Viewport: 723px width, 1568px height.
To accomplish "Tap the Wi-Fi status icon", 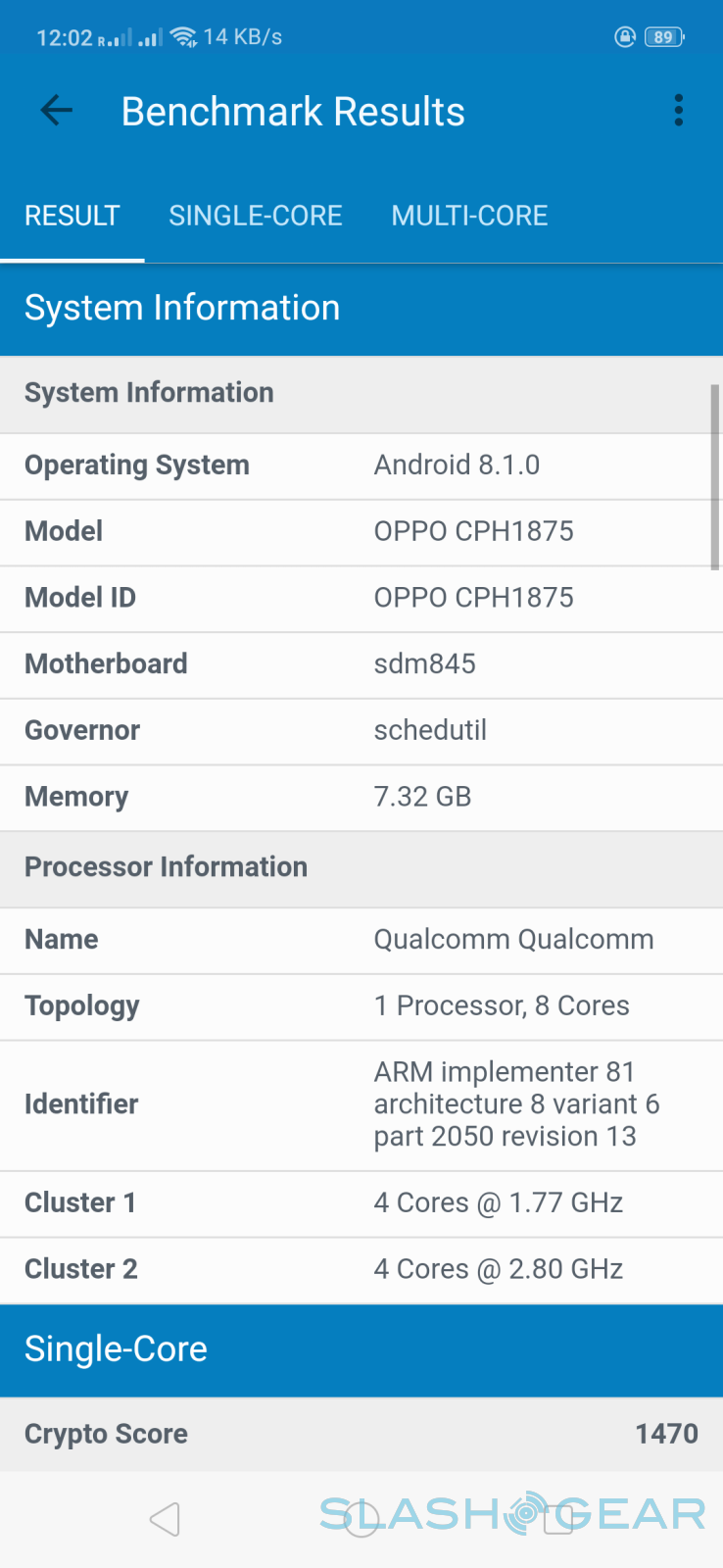I will [x=183, y=37].
